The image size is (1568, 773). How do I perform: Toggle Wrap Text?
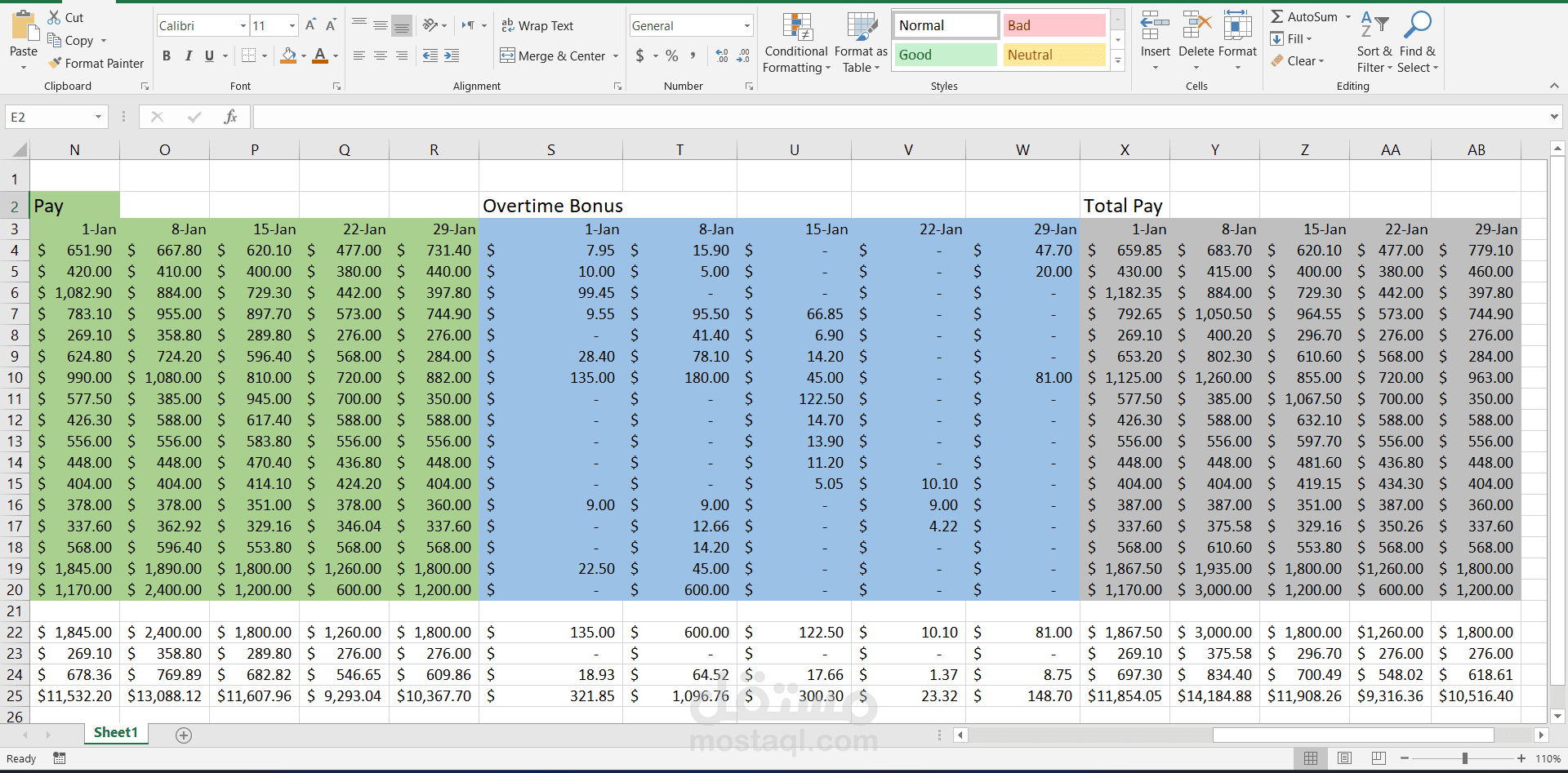(x=537, y=25)
